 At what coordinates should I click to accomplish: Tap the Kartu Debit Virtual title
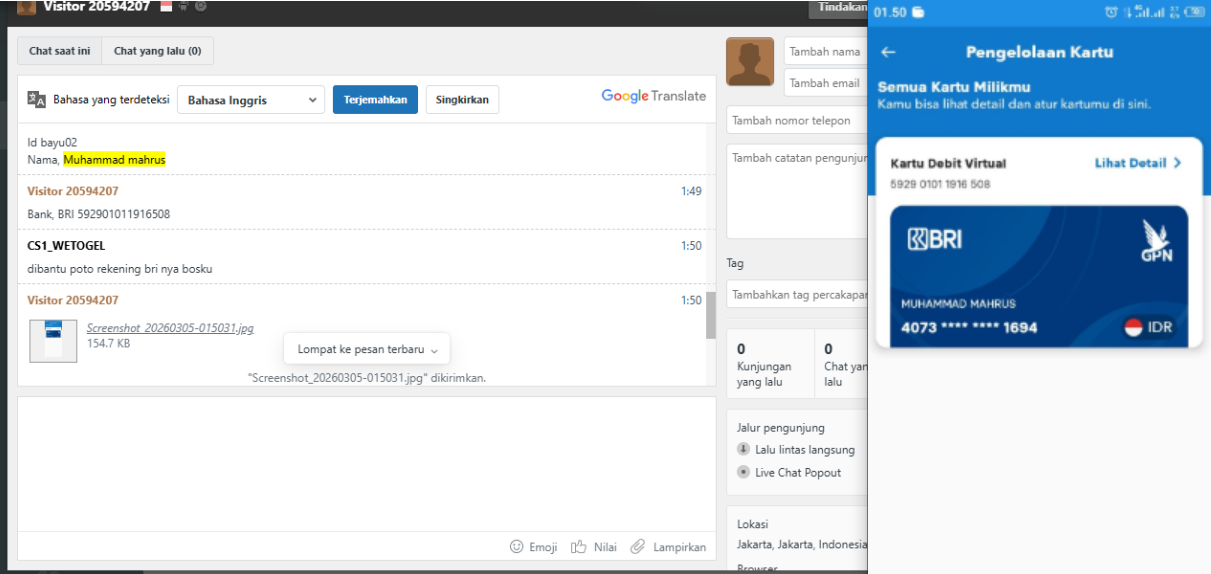[x=948, y=163]
